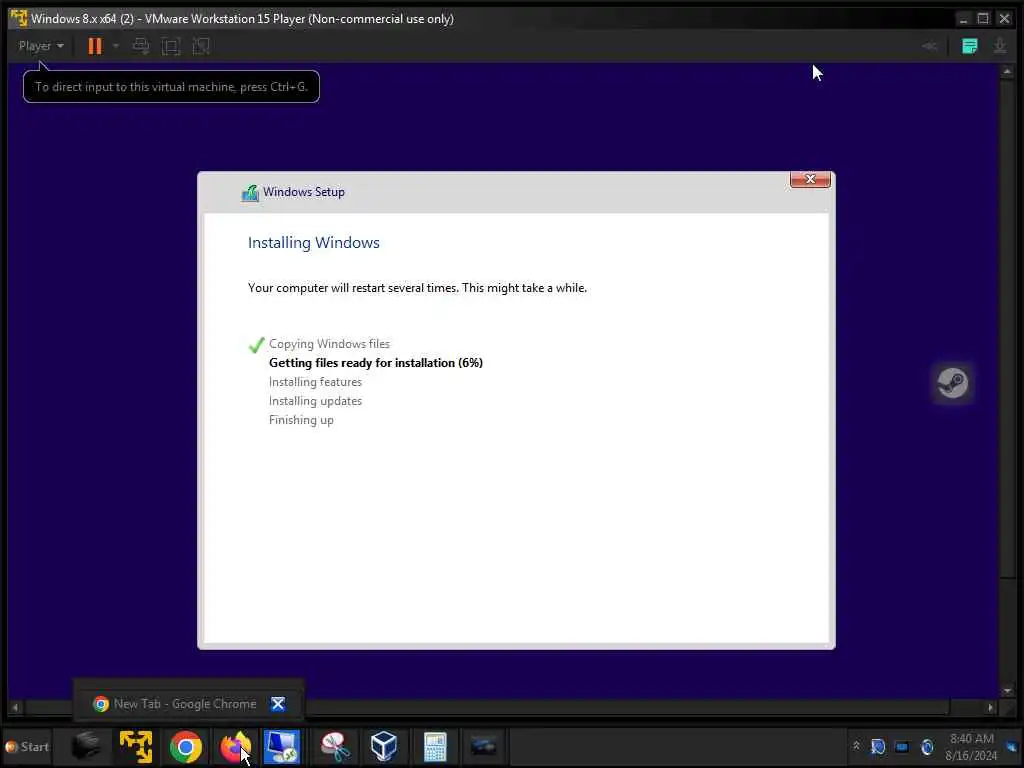Click the Windows Setup dialog icon
Screen dimensions: 1024x768
tap(250, 193)
